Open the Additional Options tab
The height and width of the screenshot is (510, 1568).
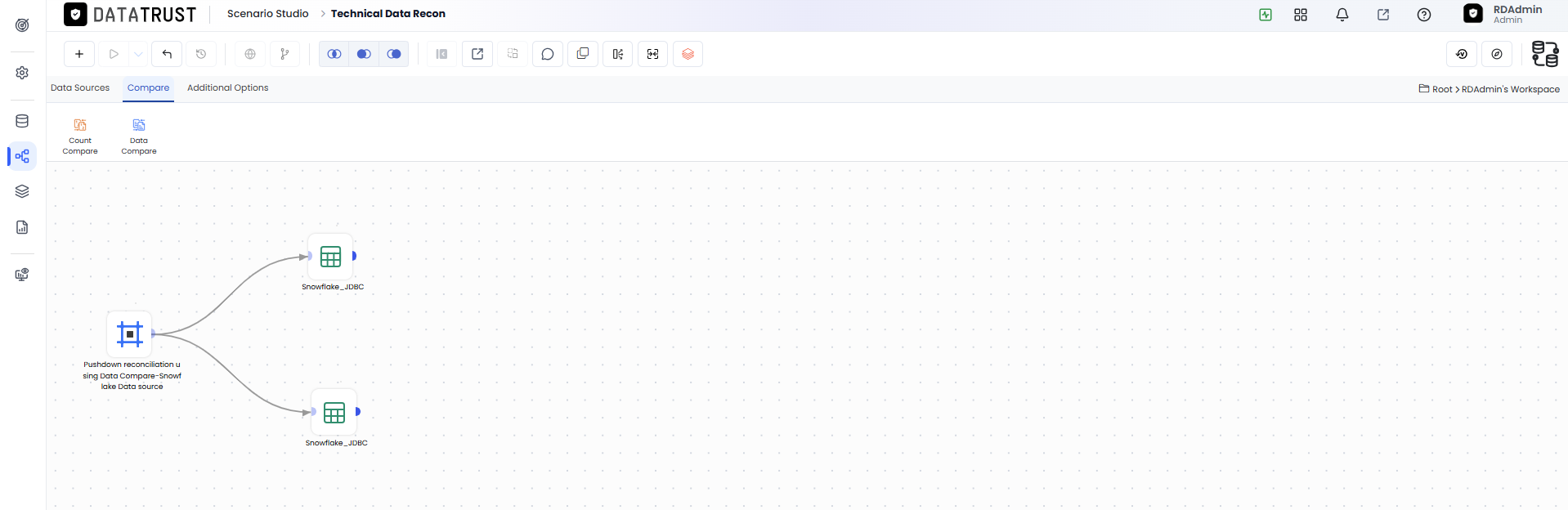click(228, 88)
